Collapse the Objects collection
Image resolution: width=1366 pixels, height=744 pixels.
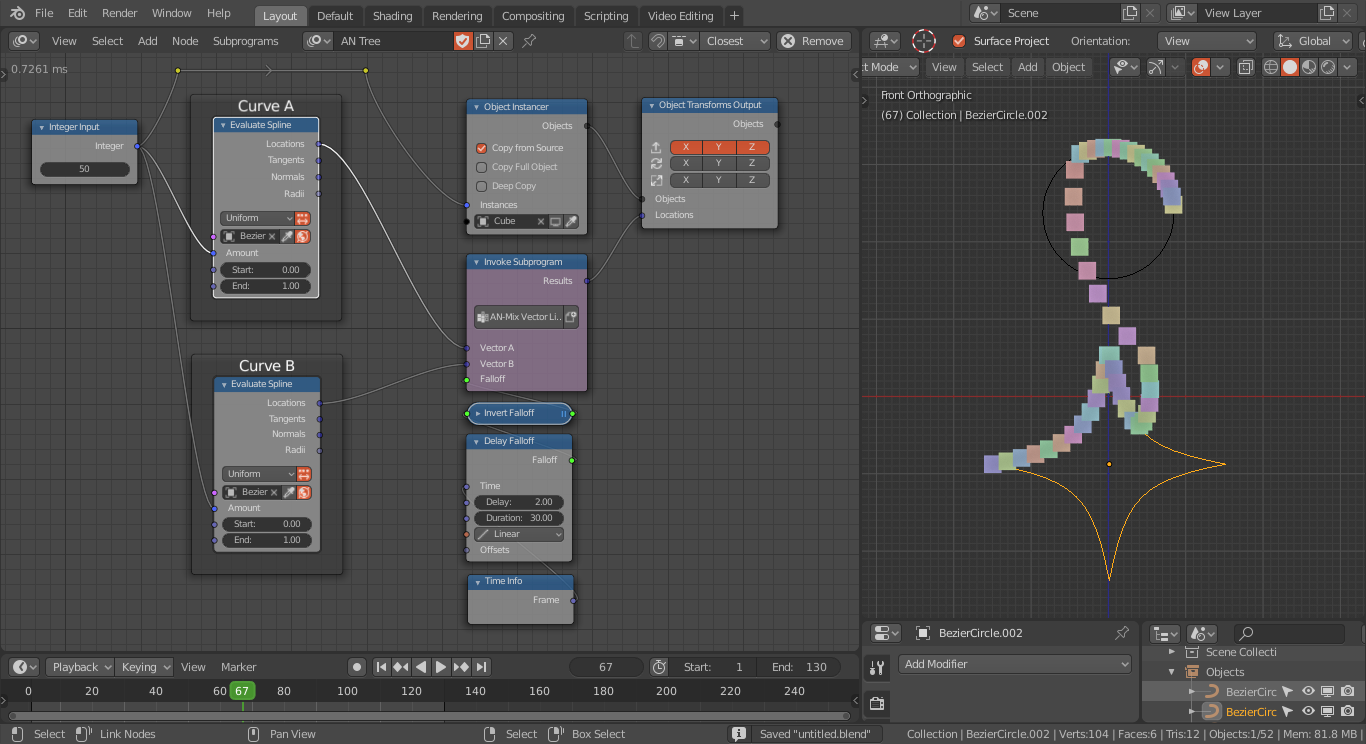(1172, 672)
